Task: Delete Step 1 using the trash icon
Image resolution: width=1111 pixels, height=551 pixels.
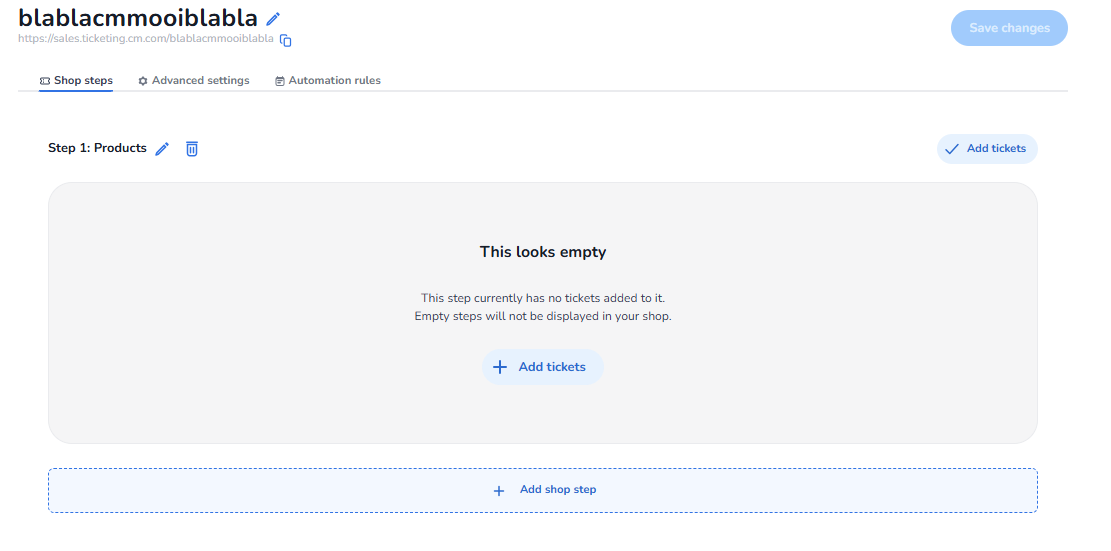Action: pos(192,149)
